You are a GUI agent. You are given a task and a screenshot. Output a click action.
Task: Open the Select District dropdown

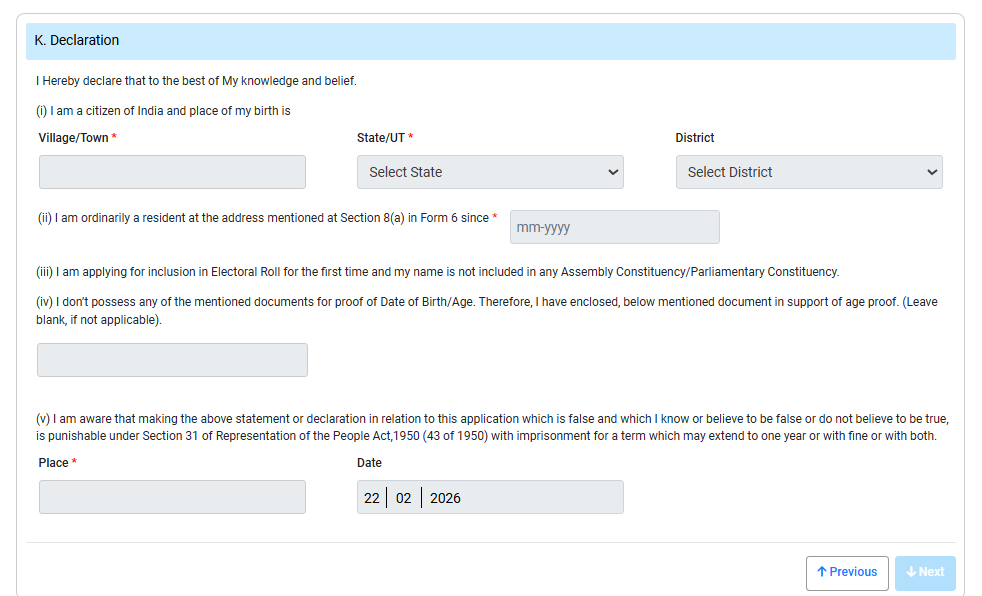[808, 172]
